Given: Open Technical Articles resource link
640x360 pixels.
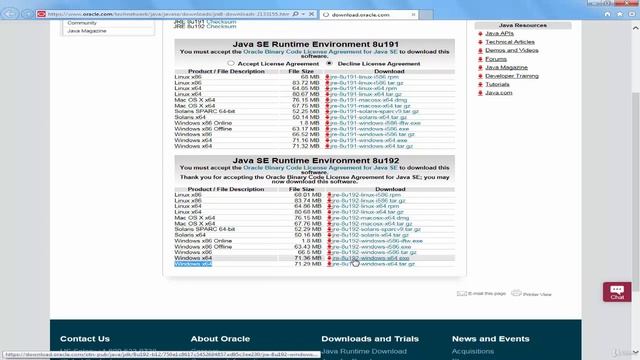Looking at the screenshot, I should pos(509,42).
